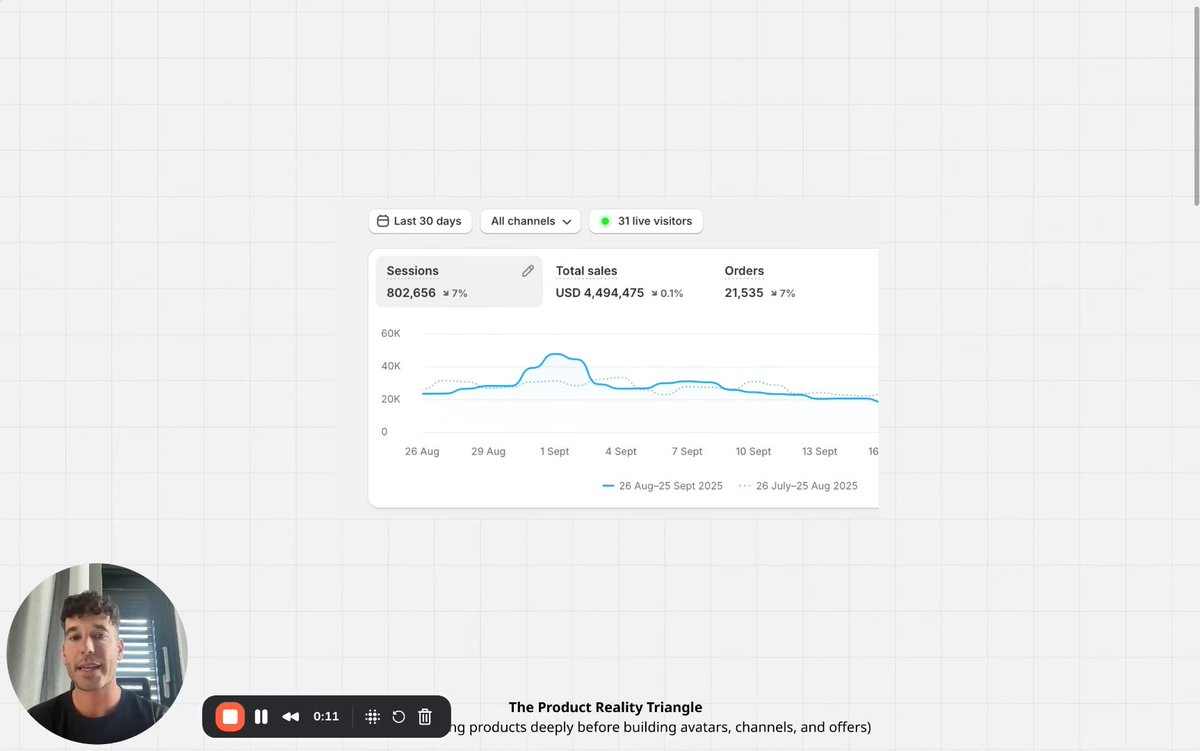This screenshot has height=751, width=1200.
Task: Click the calendar icon on the date filter
Action: click(383, 221)
